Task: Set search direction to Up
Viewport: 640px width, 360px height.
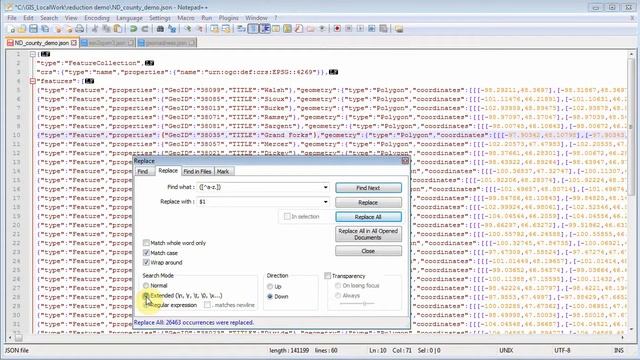Action: 270,287
